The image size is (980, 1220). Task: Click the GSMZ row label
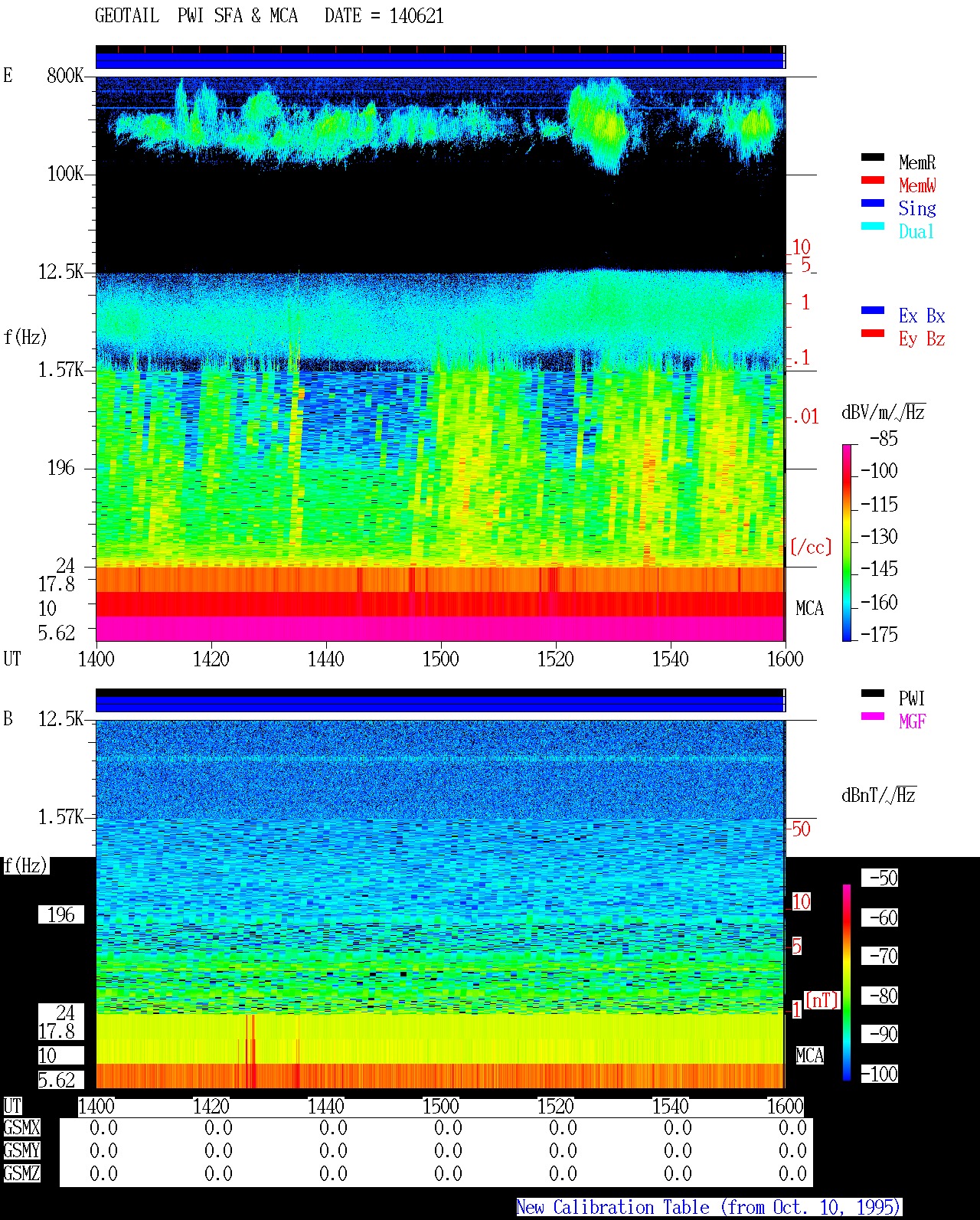(x=21, y=1173)
